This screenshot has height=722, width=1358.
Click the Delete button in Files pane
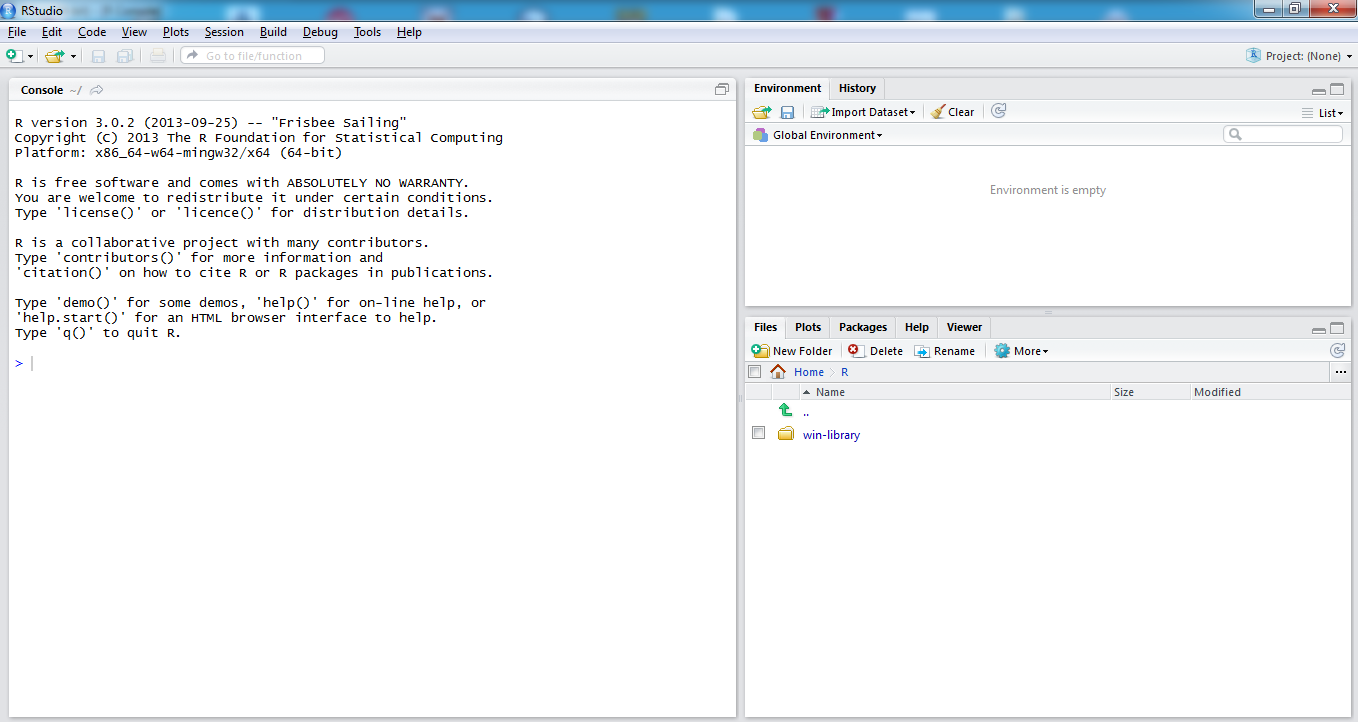(875, 351)
